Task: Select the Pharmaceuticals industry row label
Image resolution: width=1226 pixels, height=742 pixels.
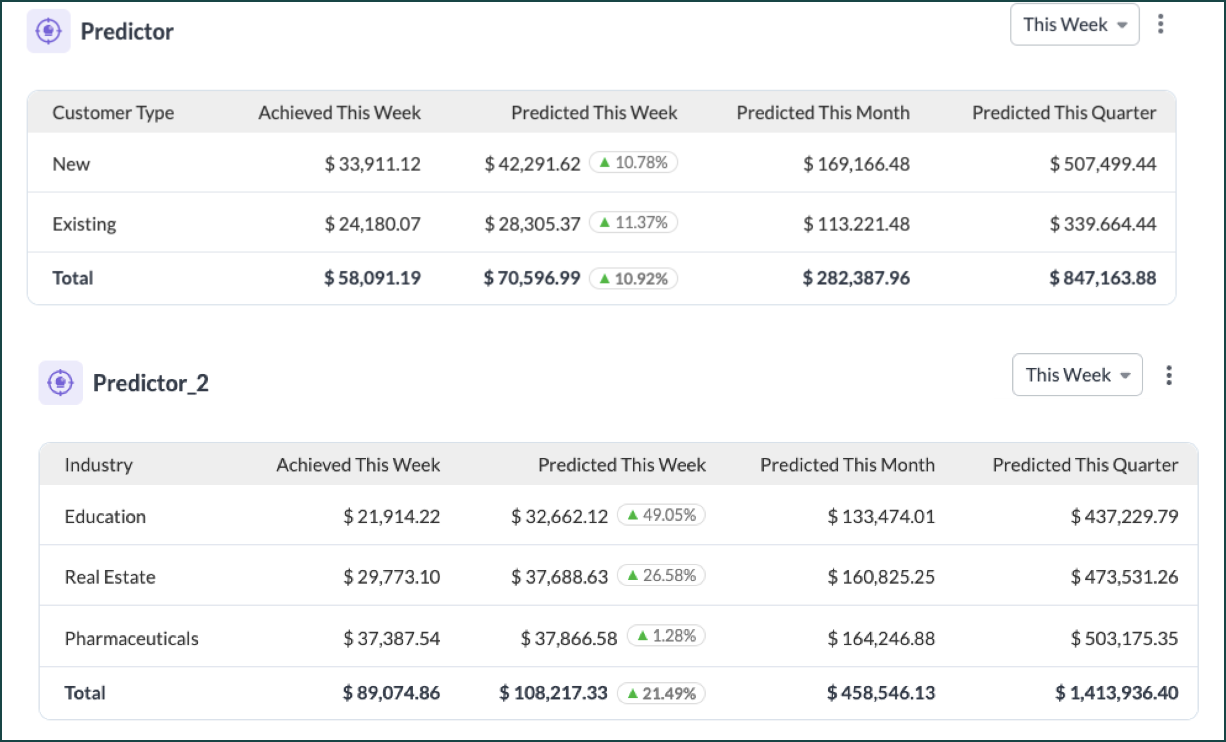Action: tap(131, 639)
